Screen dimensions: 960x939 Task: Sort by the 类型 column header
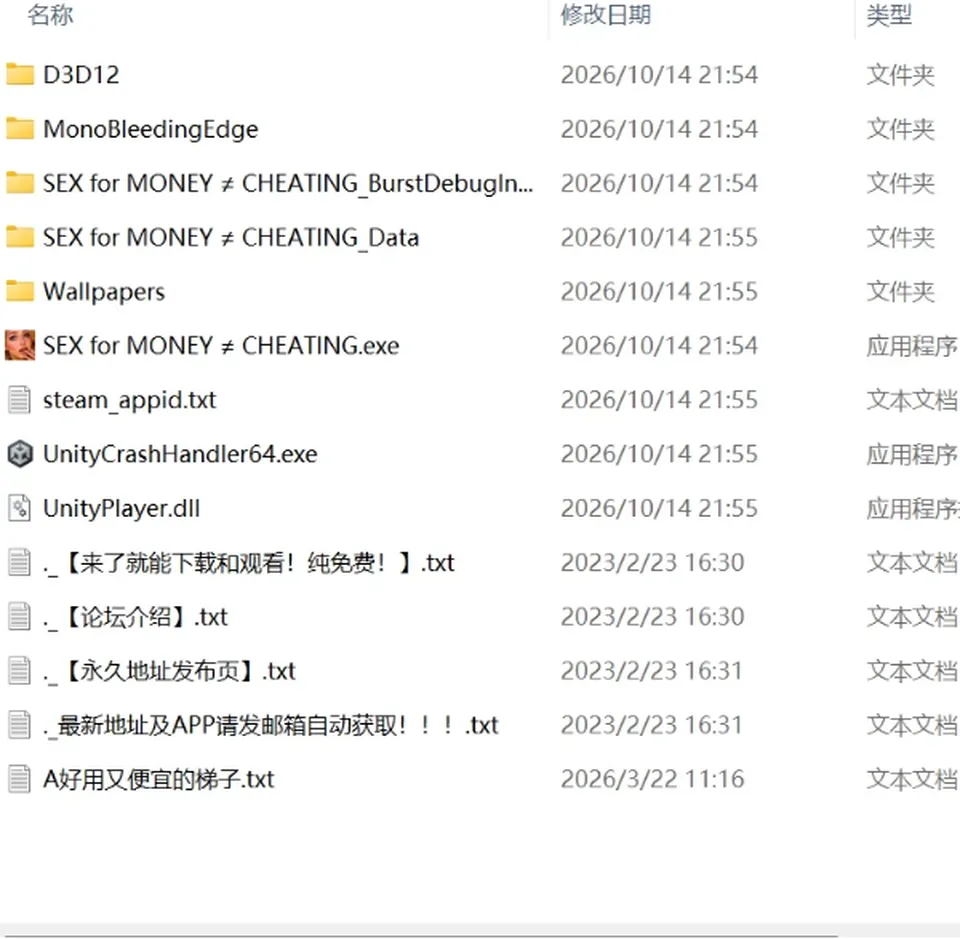889,15
